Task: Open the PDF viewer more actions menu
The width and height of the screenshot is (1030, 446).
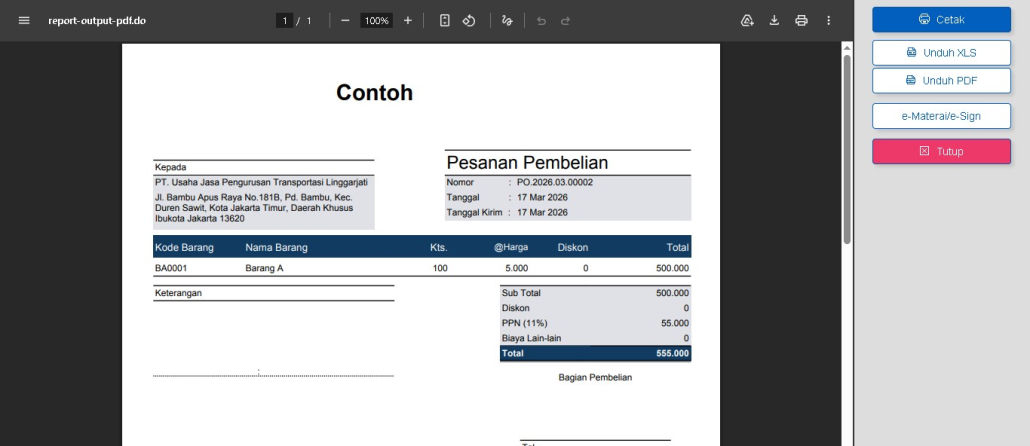Action: (x=828, y=20)
